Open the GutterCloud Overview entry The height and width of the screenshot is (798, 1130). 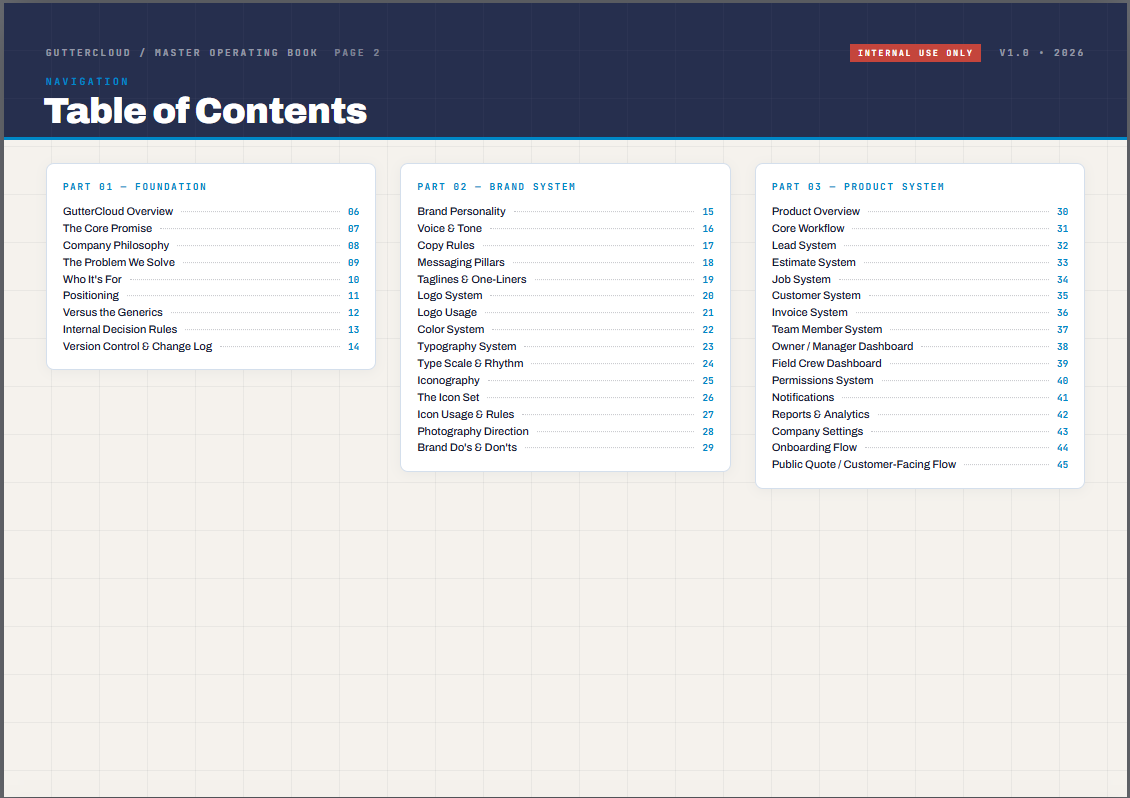[x=210, y=211]
